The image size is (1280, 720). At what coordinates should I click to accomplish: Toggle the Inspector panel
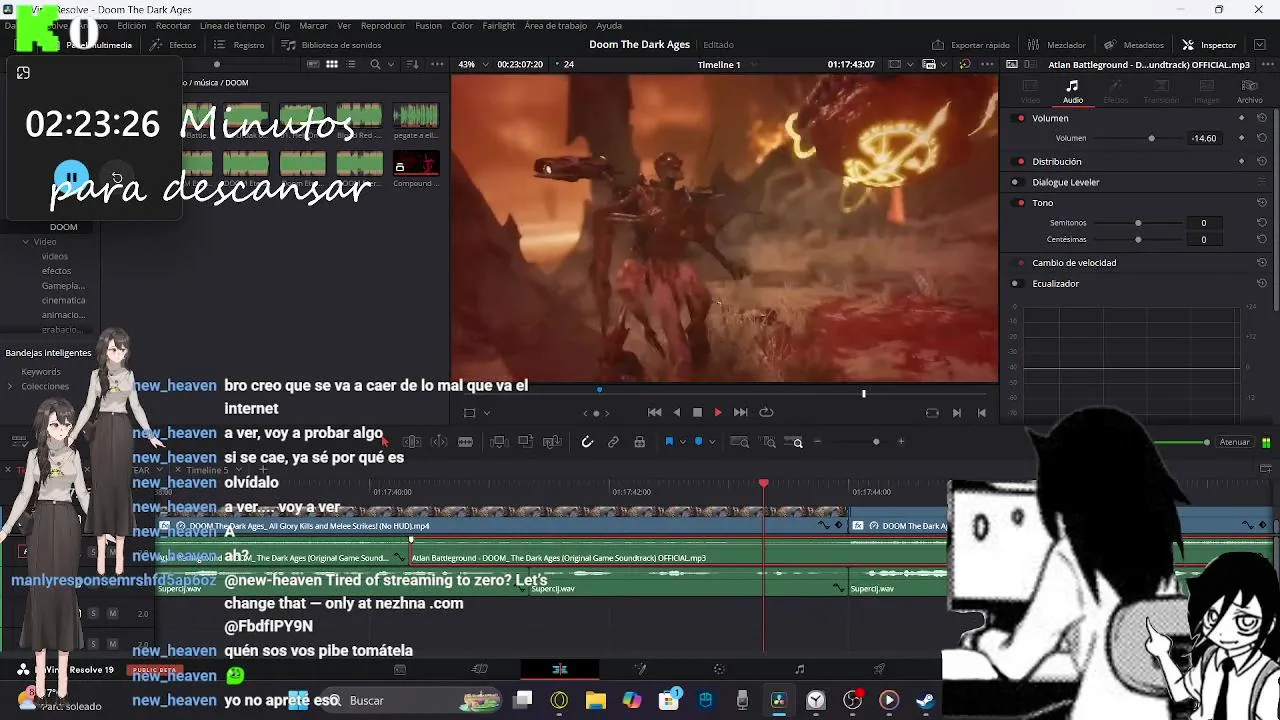tap(1209, 45)
